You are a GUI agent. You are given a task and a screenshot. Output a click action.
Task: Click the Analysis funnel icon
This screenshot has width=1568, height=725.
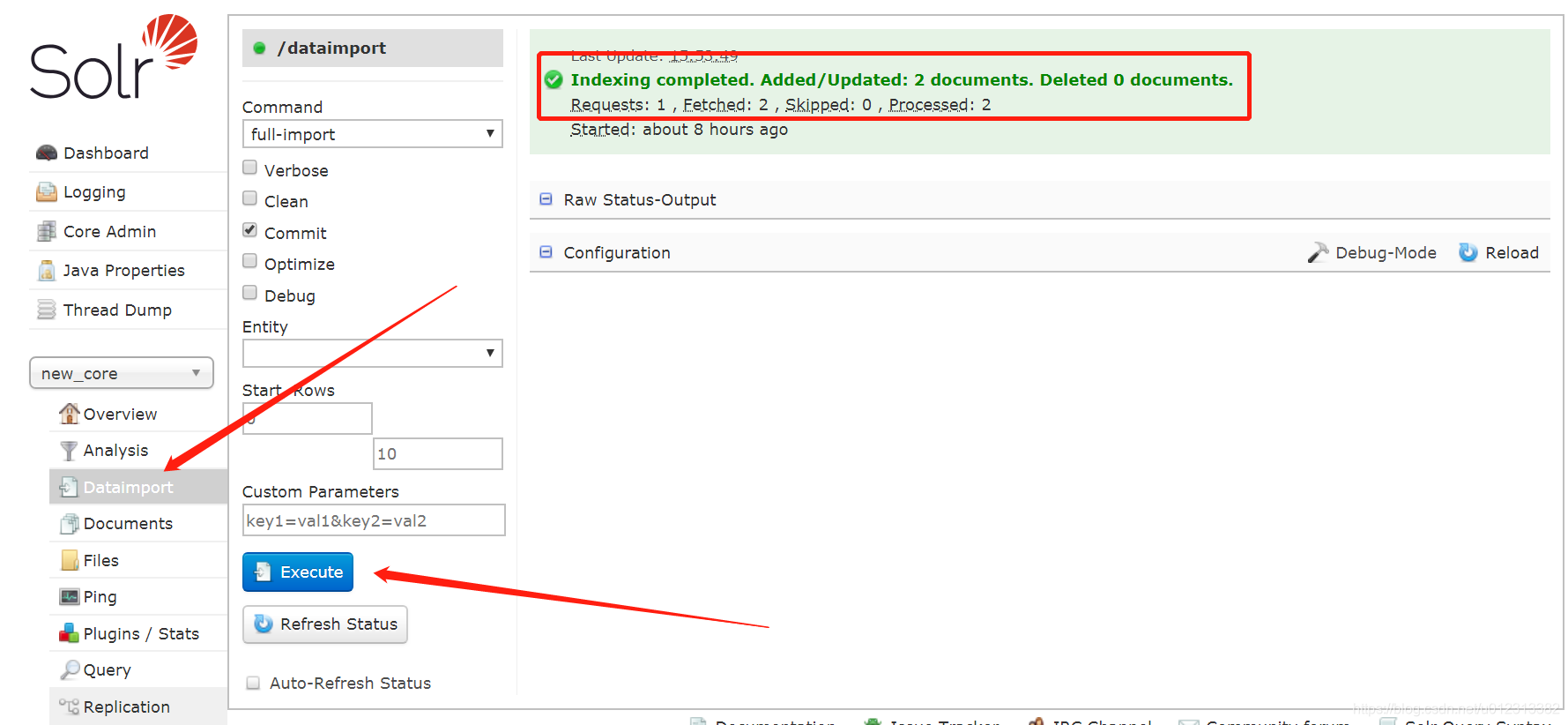point(69,451)
